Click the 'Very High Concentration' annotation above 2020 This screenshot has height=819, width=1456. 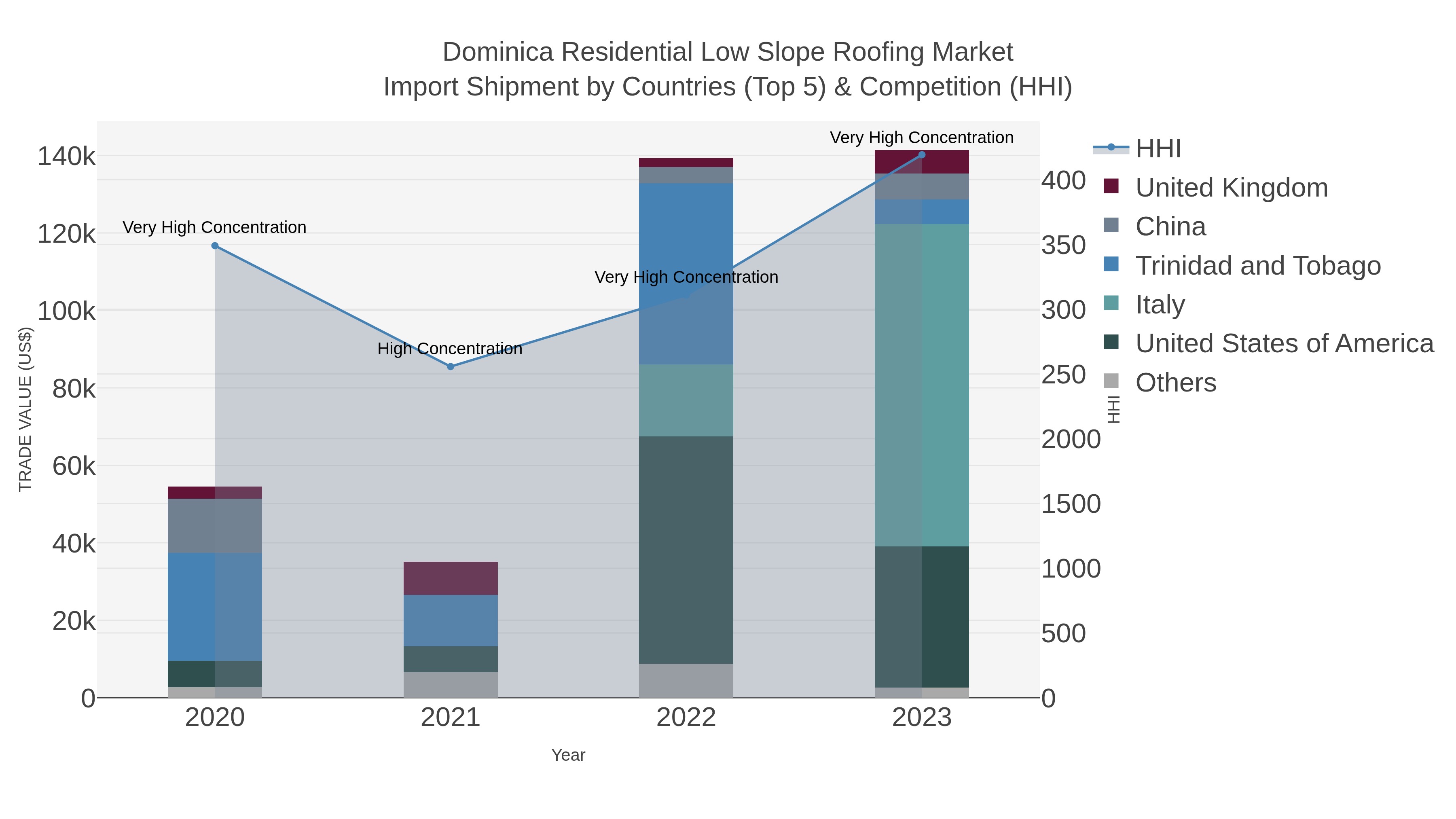pos(215,227)
